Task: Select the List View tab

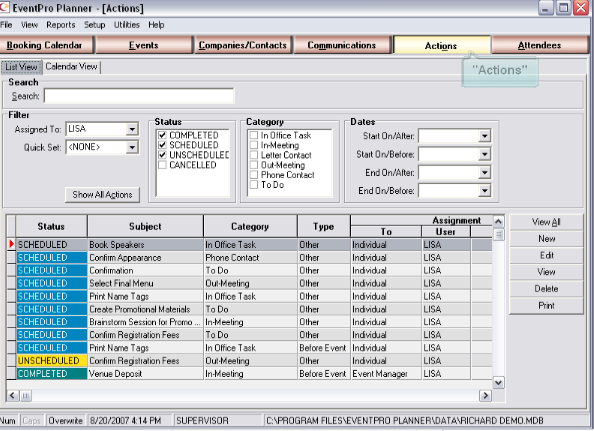Action: (21, 67)
